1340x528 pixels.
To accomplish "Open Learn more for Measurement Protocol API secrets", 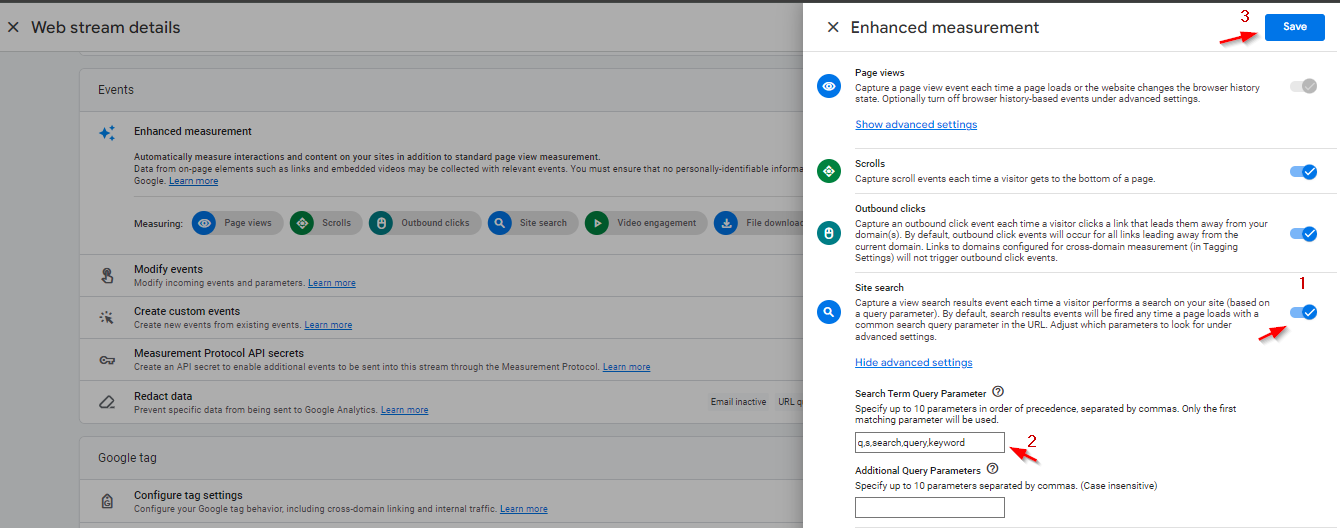I will [x=626, y=367].
